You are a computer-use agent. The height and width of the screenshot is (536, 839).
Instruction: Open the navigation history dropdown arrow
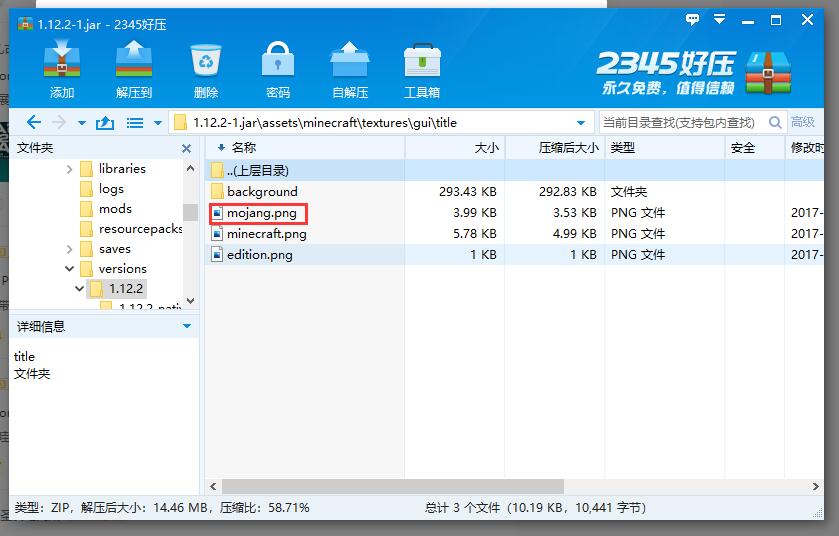pos(81,123)
